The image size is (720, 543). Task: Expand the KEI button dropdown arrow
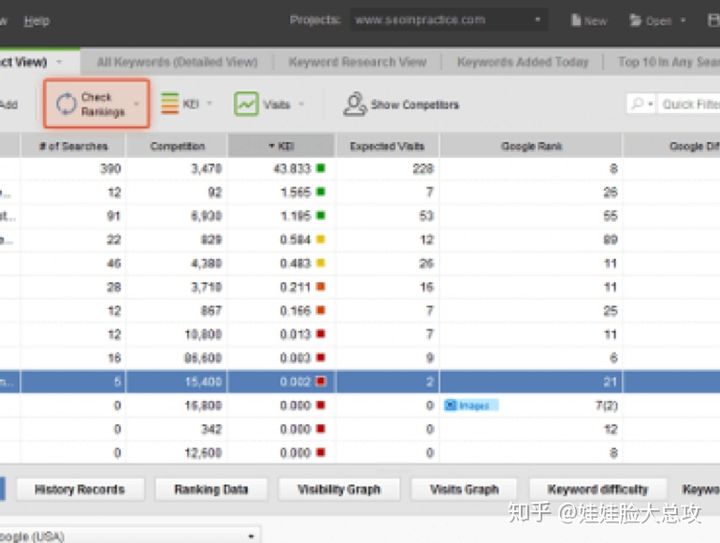[209, 103]
